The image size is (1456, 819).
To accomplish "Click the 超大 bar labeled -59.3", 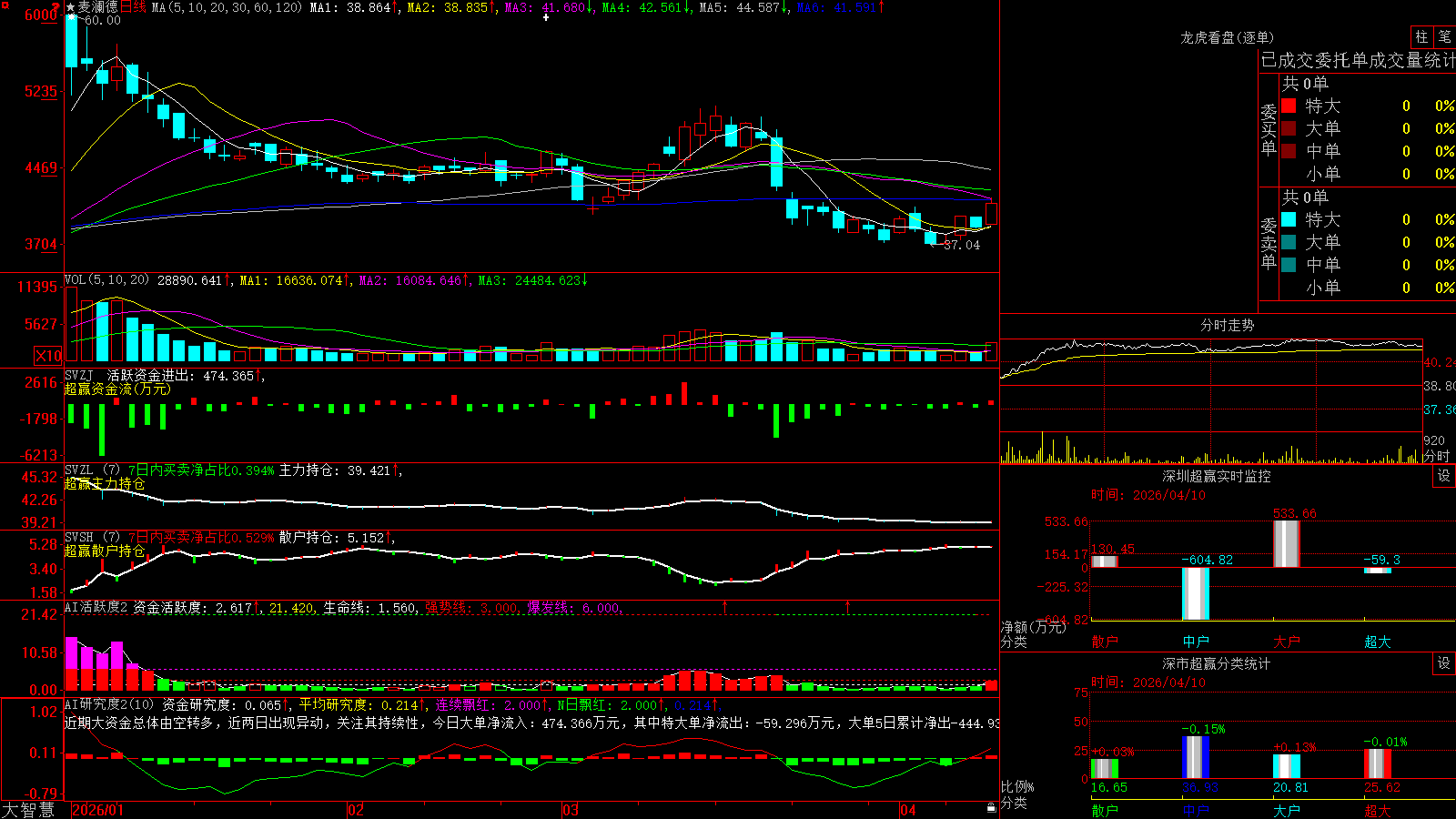I will 1378,571.
